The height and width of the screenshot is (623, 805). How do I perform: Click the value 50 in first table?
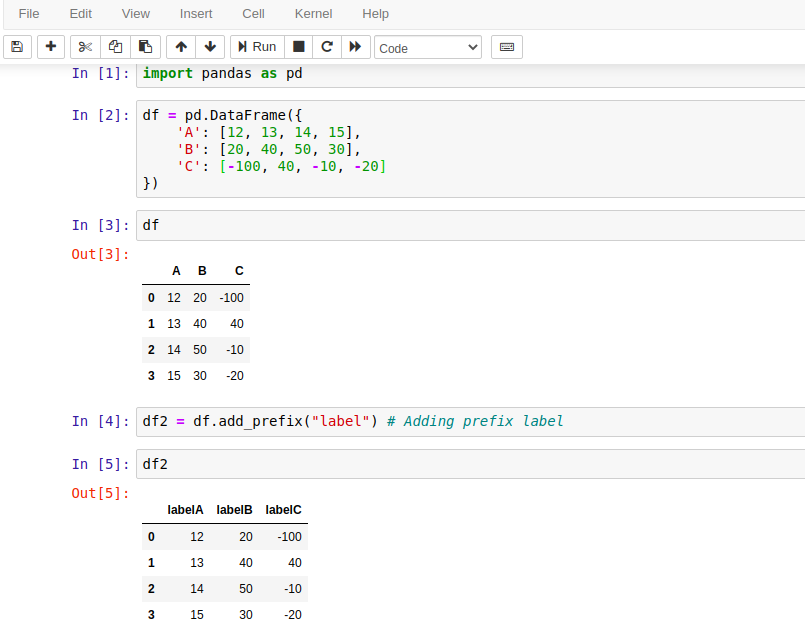click(200, 350)
